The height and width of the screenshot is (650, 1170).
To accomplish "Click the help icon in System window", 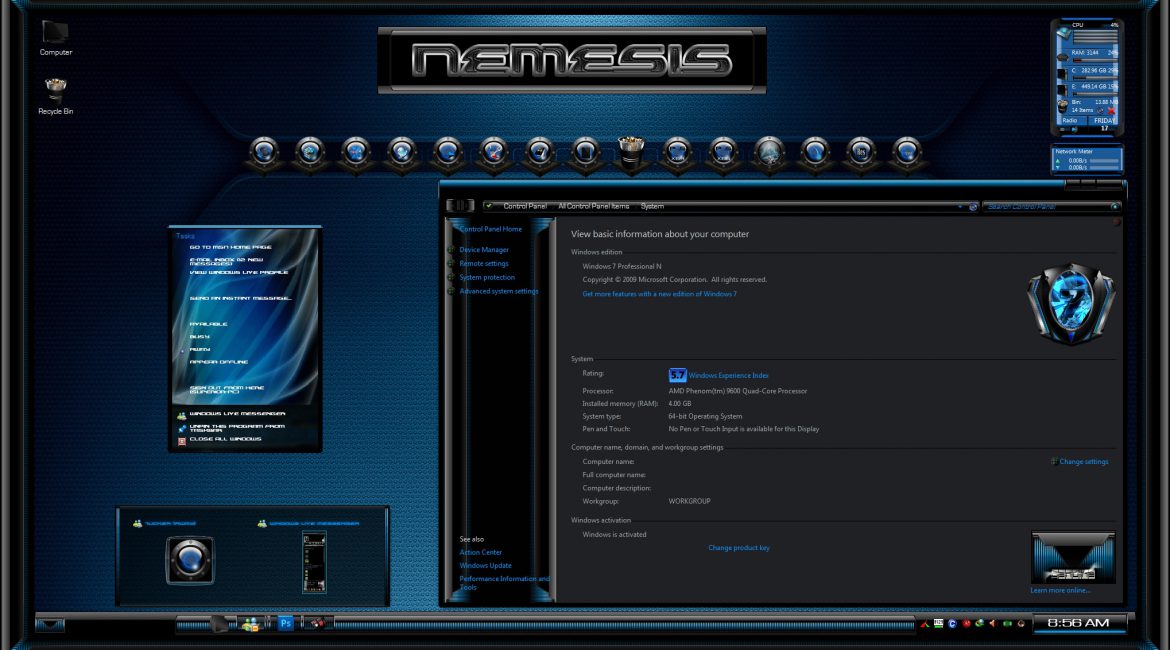I will click(x=1116, y=222).
